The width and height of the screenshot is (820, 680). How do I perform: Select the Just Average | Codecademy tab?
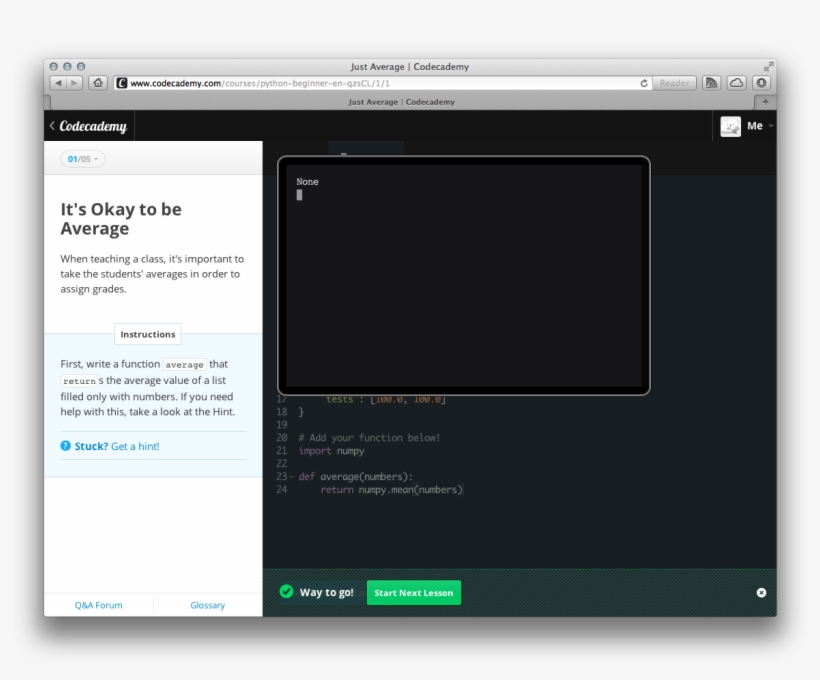[x=401, y=102]
